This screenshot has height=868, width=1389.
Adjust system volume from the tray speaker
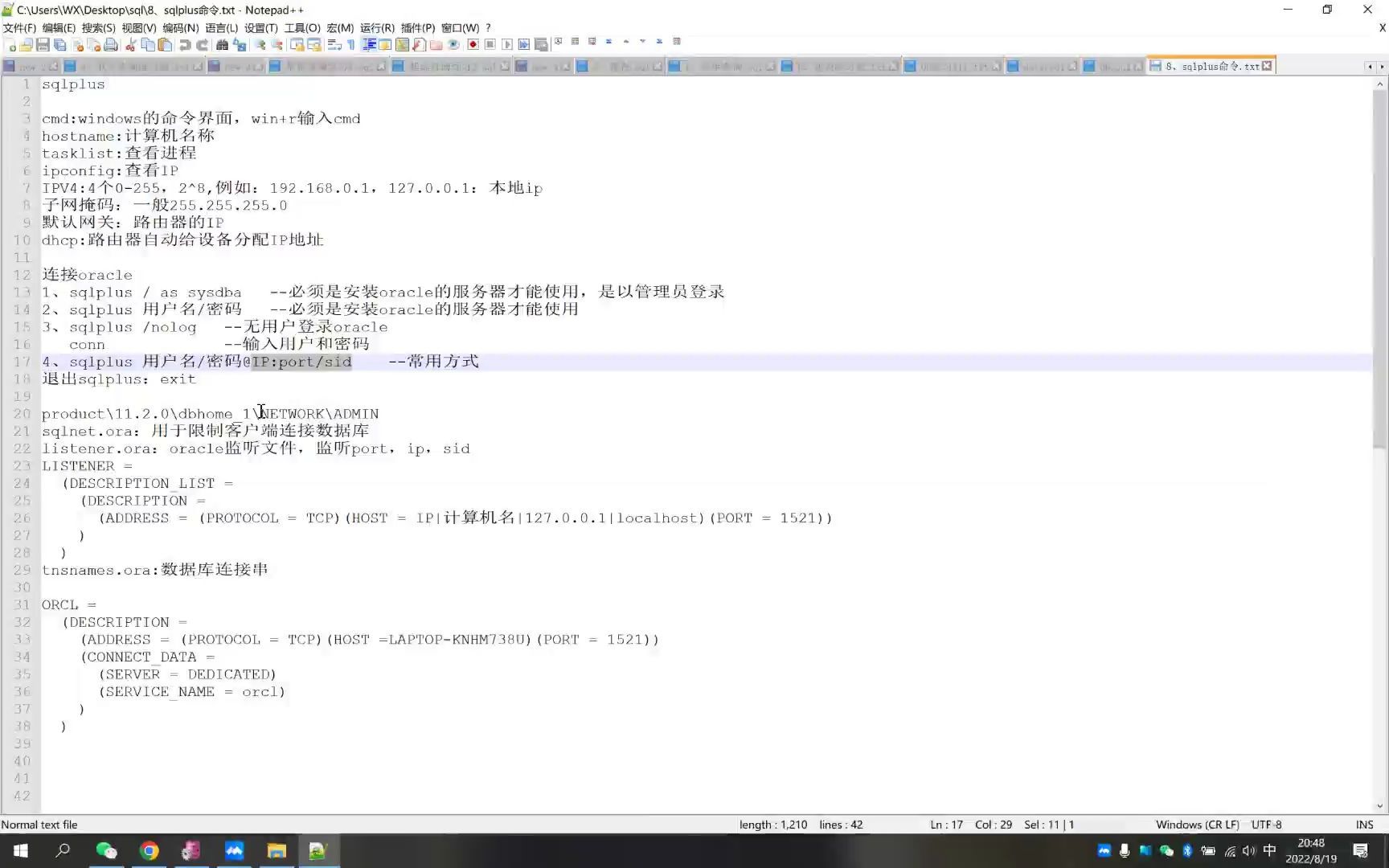pos(1248,850)
